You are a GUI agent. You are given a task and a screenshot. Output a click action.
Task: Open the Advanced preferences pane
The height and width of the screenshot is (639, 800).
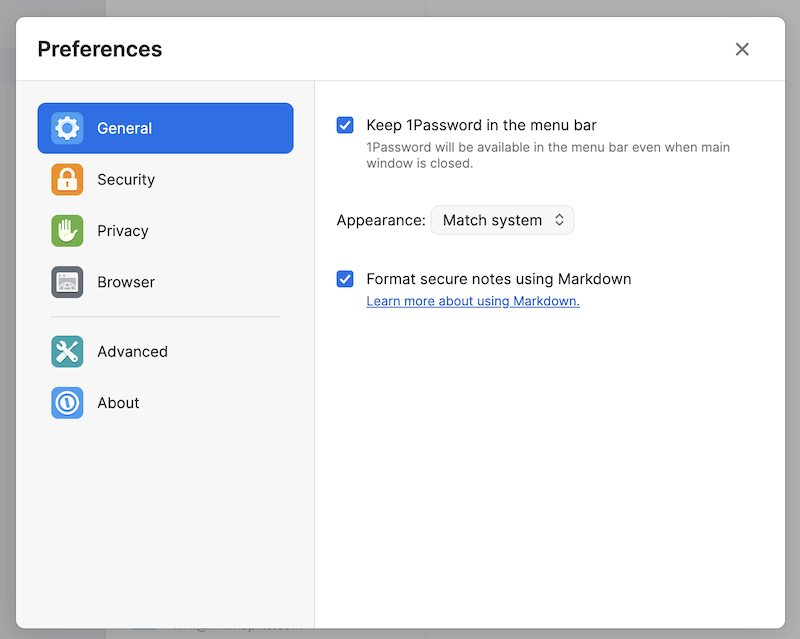coord(132,352)
